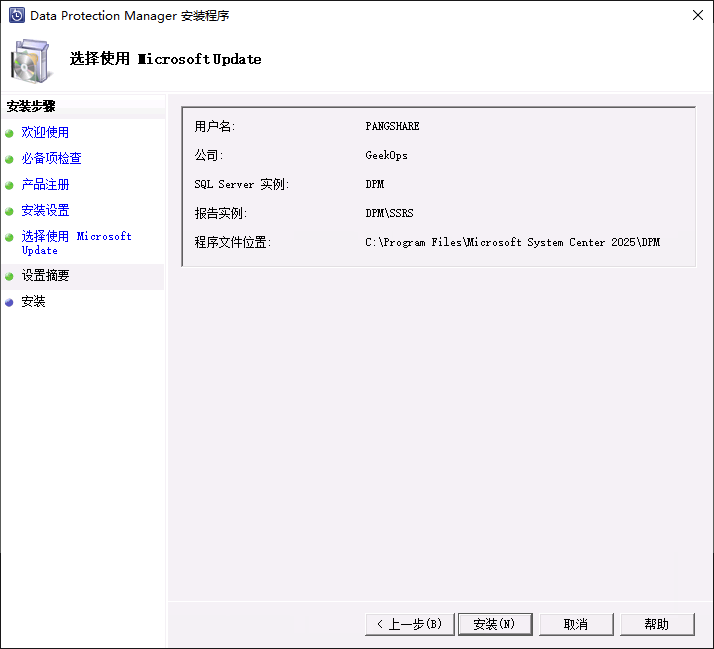Click green status dot beside 产品注册
The width and height of the screenshot is (714, 649).
[9, 185]
